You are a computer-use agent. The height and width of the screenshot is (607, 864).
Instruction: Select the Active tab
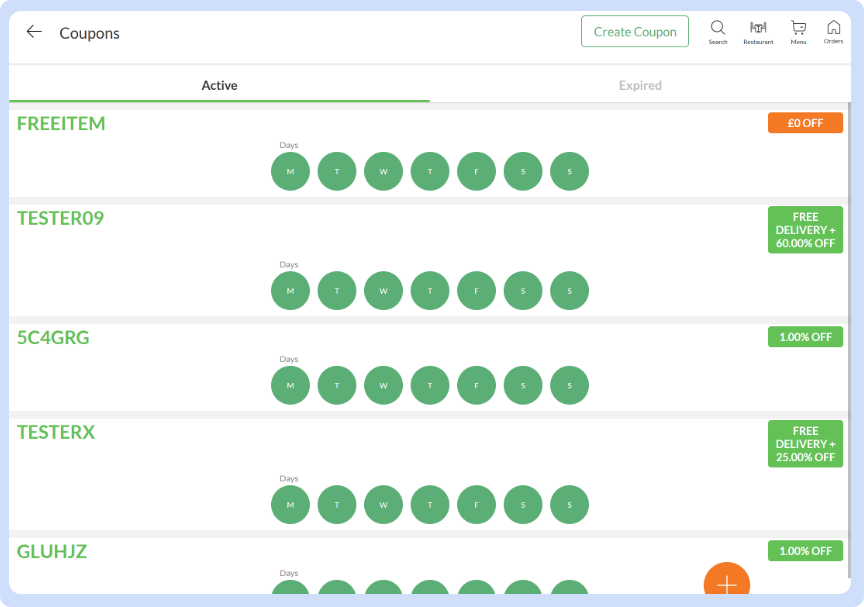click(219, 86)
